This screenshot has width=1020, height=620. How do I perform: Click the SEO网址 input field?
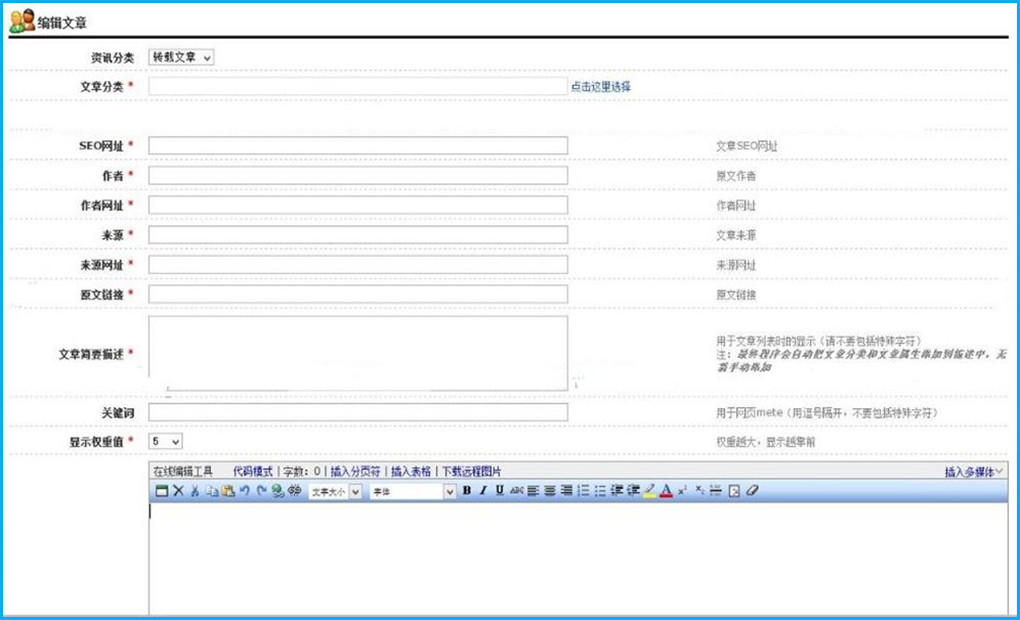click(x=358, y=146)
